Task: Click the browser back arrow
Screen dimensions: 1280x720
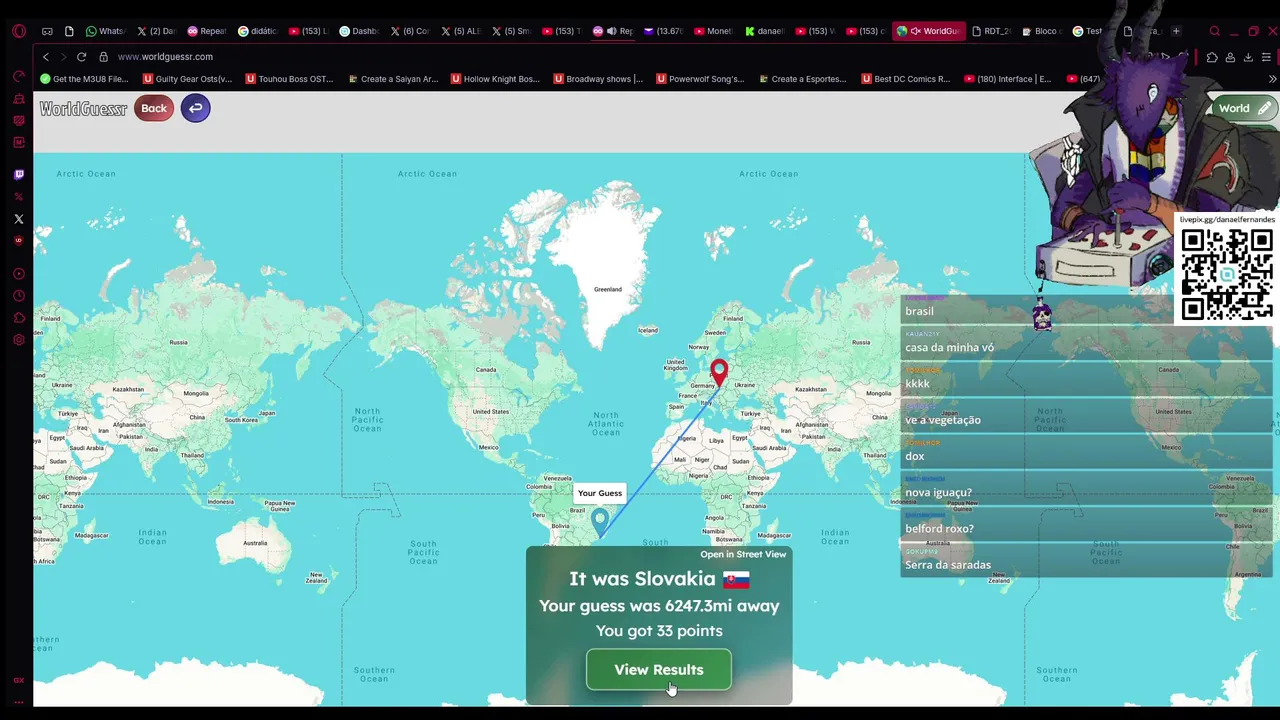Action: pos(45,57)
